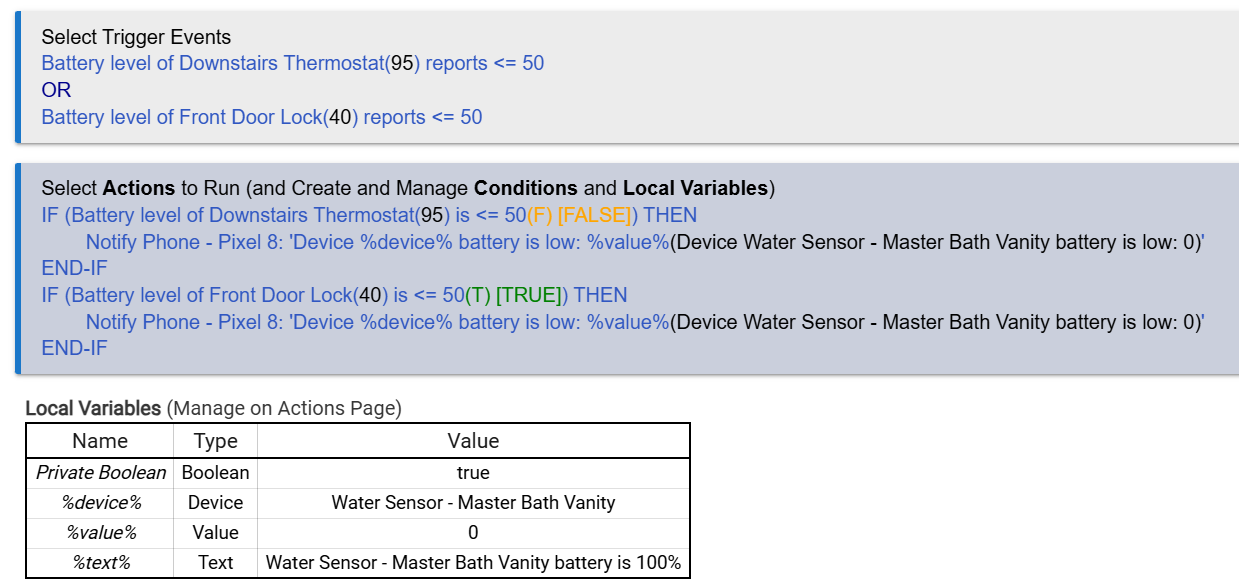Click the Select Trigger Events heading
The width and height of the screenshot is (1239, 584).
coord(136,37)
